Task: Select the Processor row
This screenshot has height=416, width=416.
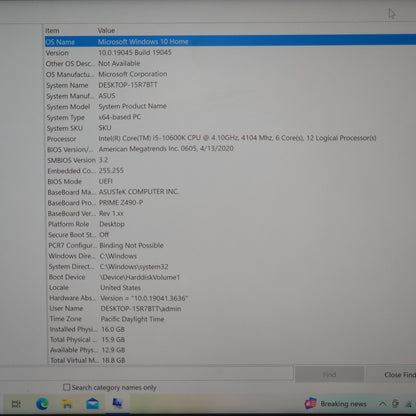Action: 231,138
